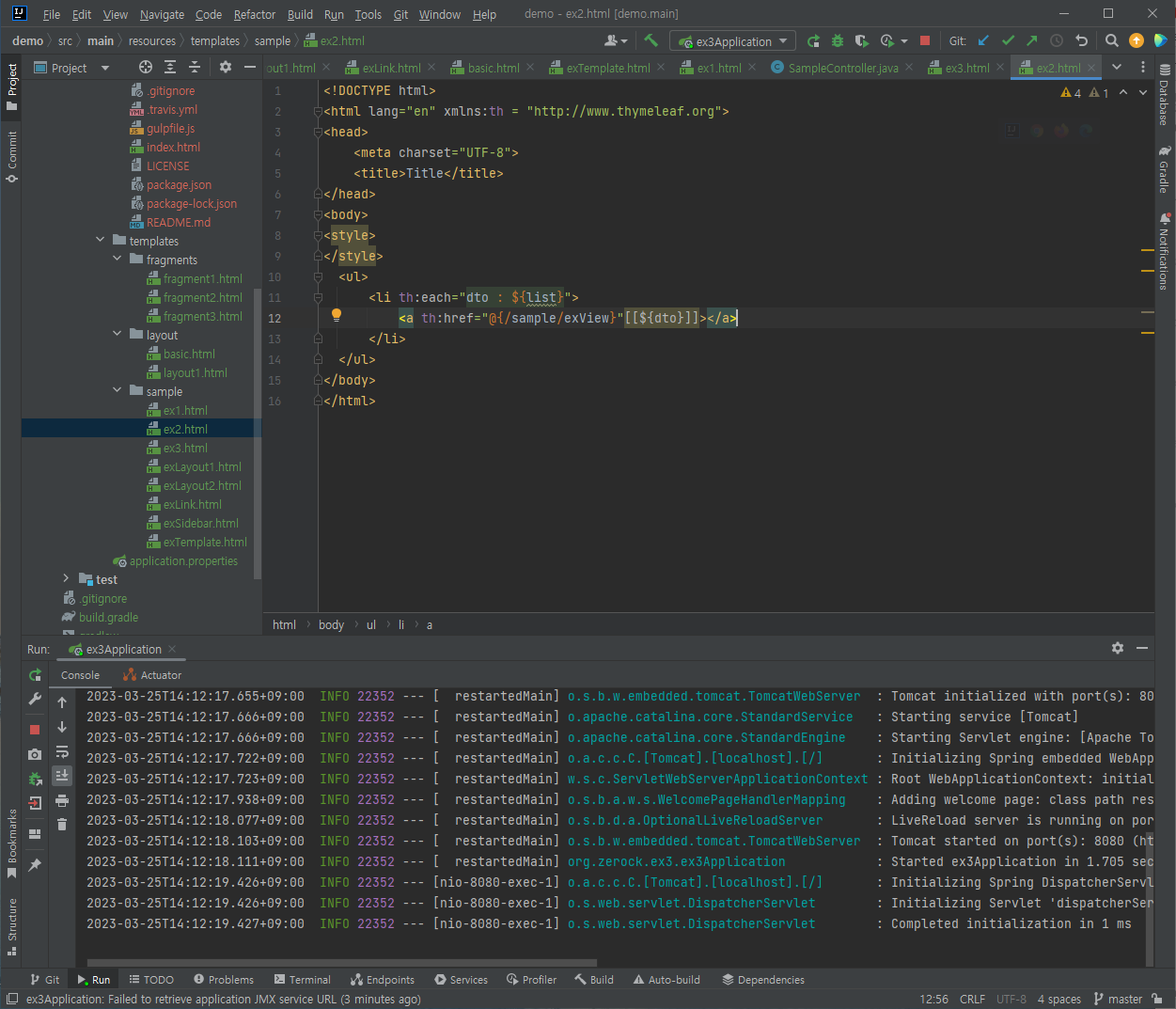1176x1009 pixels.
Task: Open Search Everywhere magnifier icon
Action: 1111,40
